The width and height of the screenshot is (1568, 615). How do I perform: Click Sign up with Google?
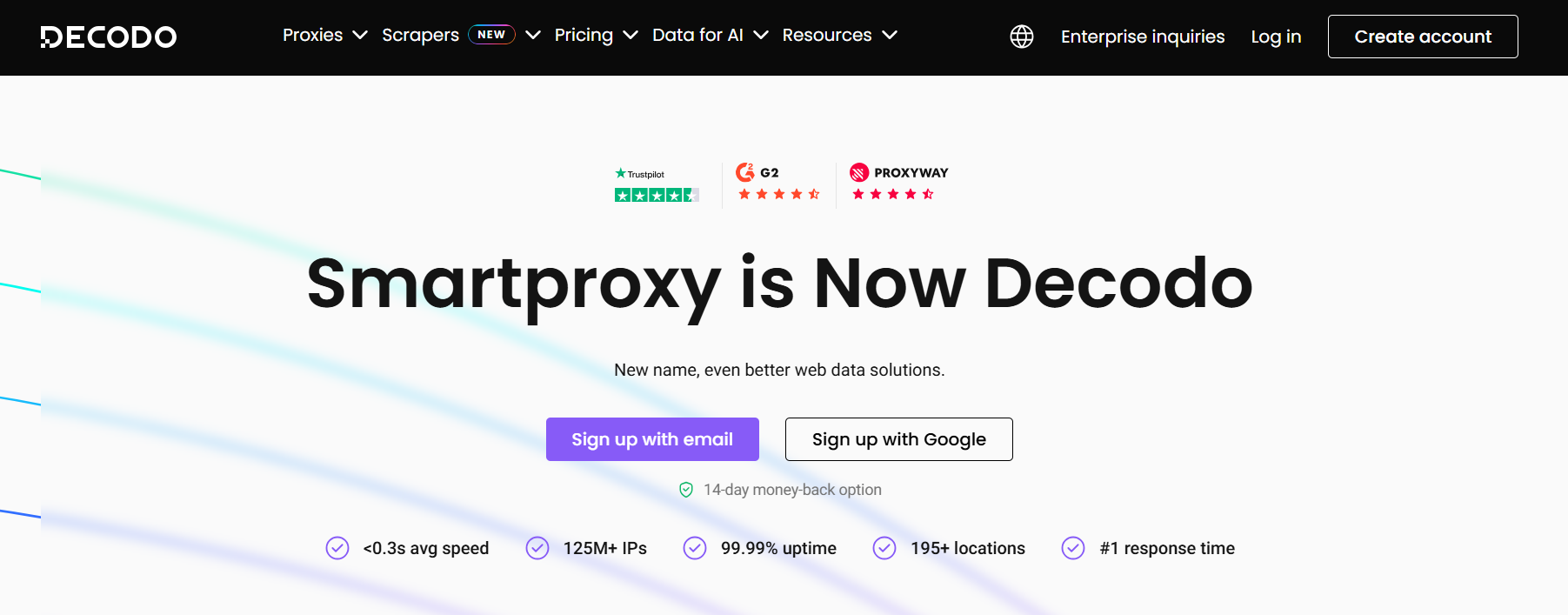(899, 439)
